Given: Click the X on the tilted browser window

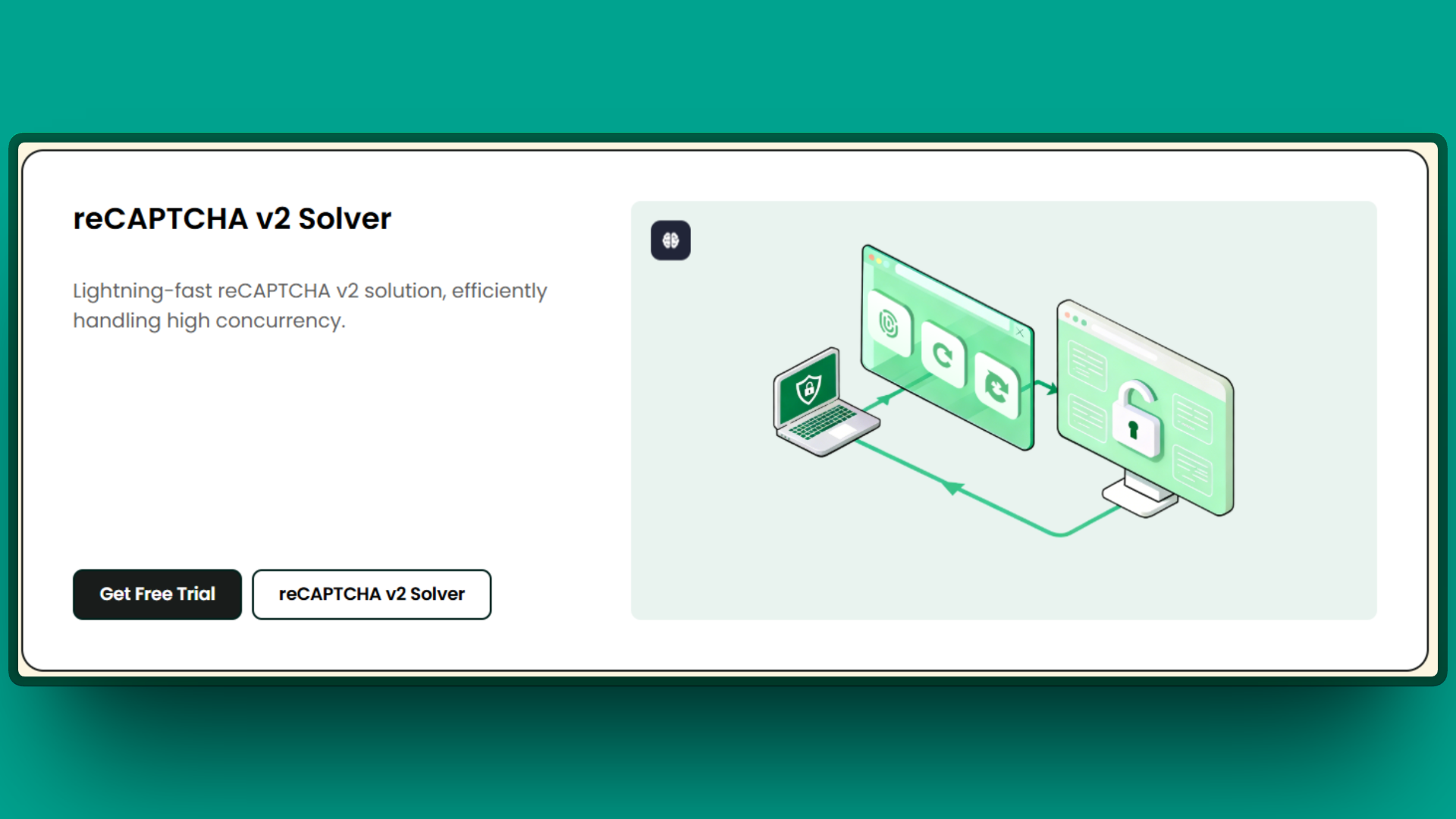Looking at the screenshot, I should click(1020, 332).
